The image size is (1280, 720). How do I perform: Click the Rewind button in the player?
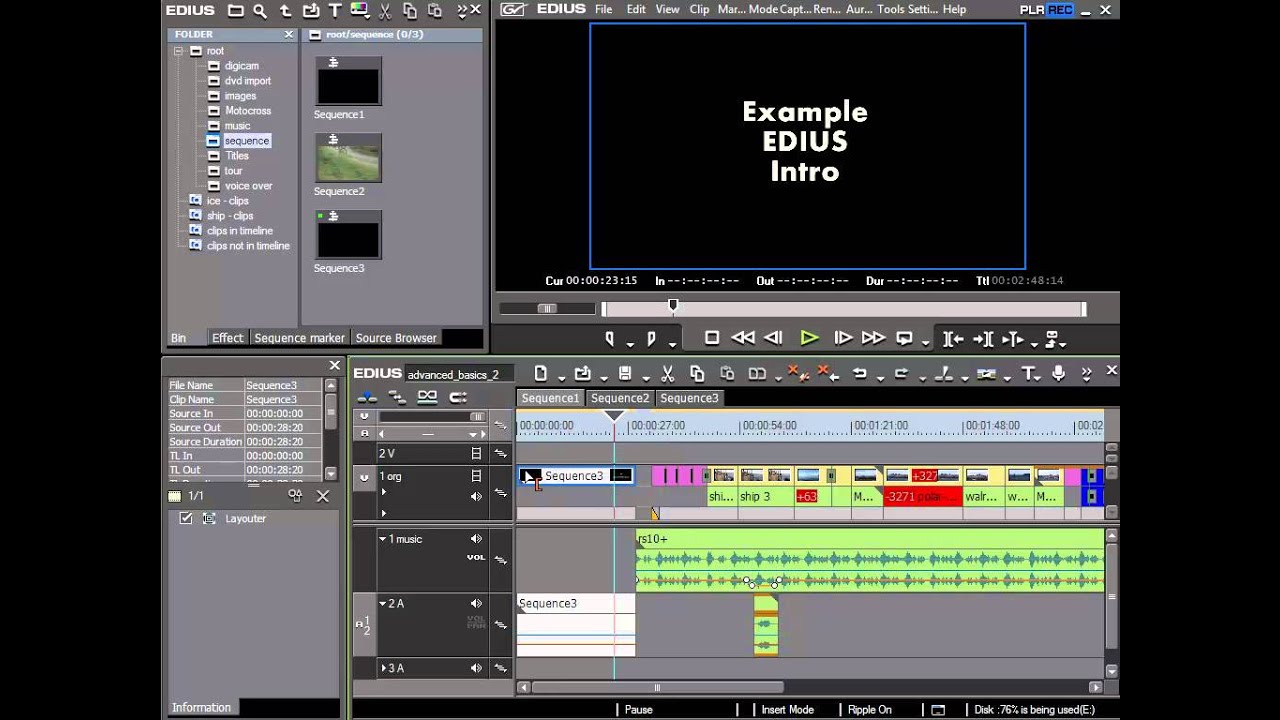click(743, 339)
